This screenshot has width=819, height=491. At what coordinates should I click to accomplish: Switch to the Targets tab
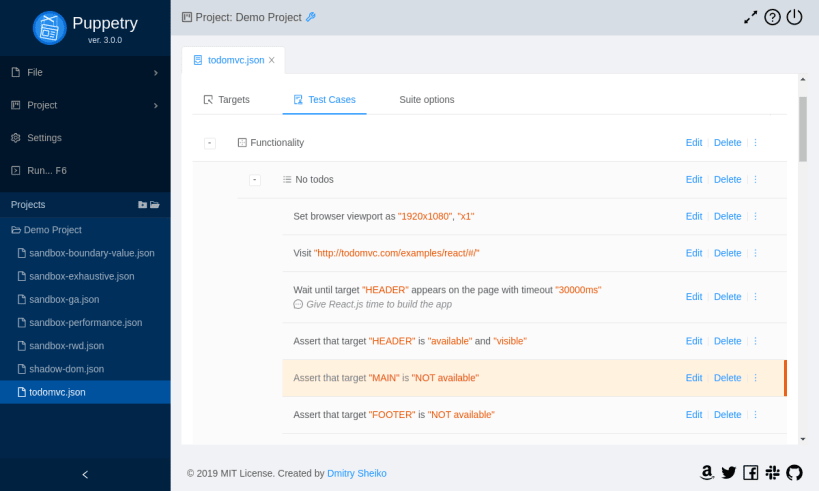(x=226, y=100)
